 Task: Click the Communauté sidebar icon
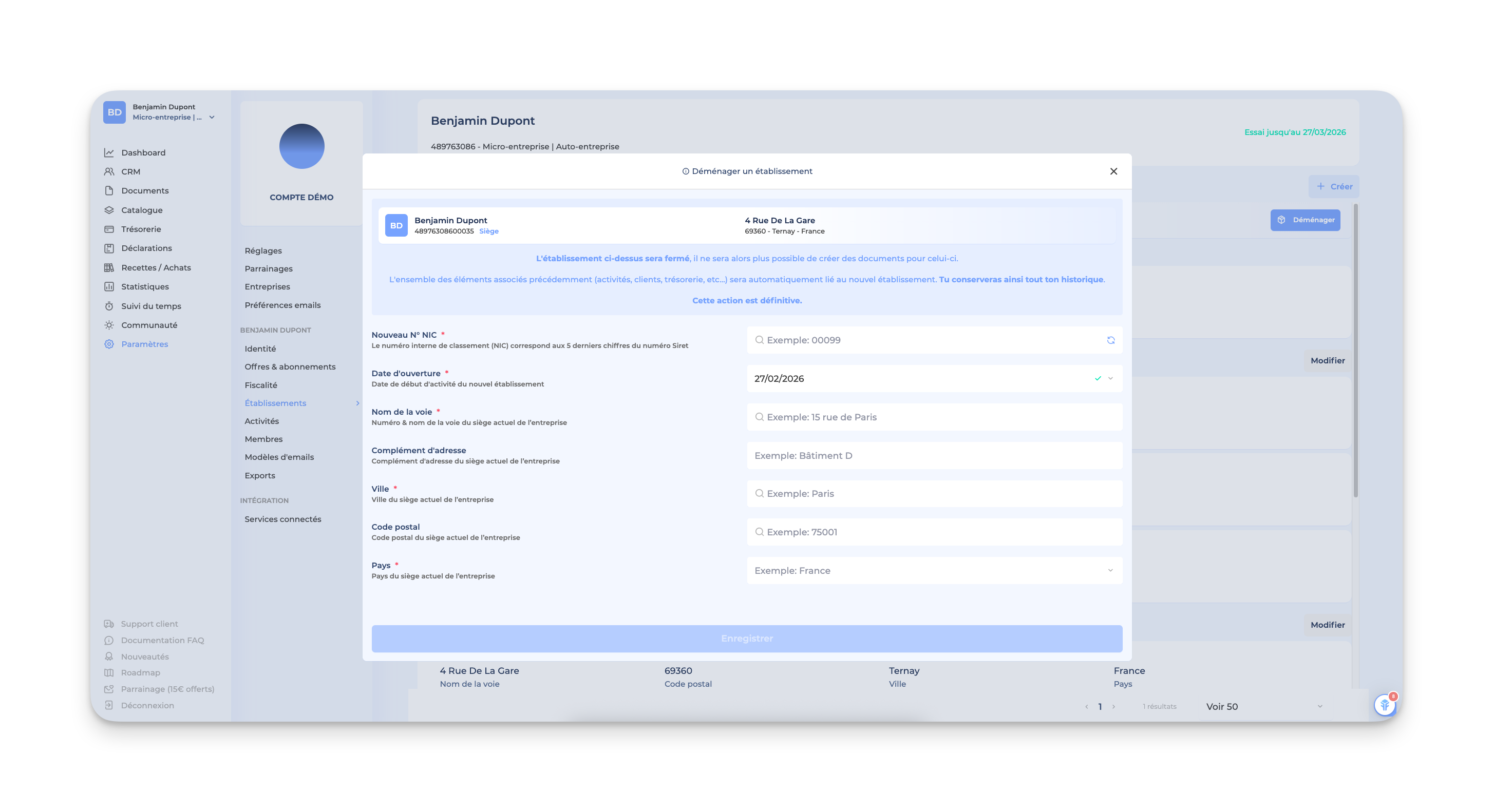click(109, 325)
